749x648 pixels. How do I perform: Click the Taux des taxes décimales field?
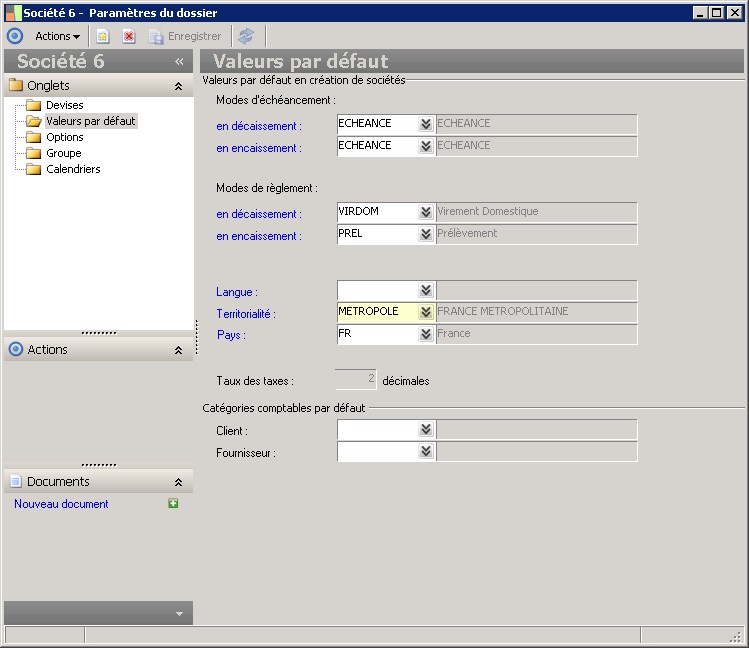(x=356, y=379)
